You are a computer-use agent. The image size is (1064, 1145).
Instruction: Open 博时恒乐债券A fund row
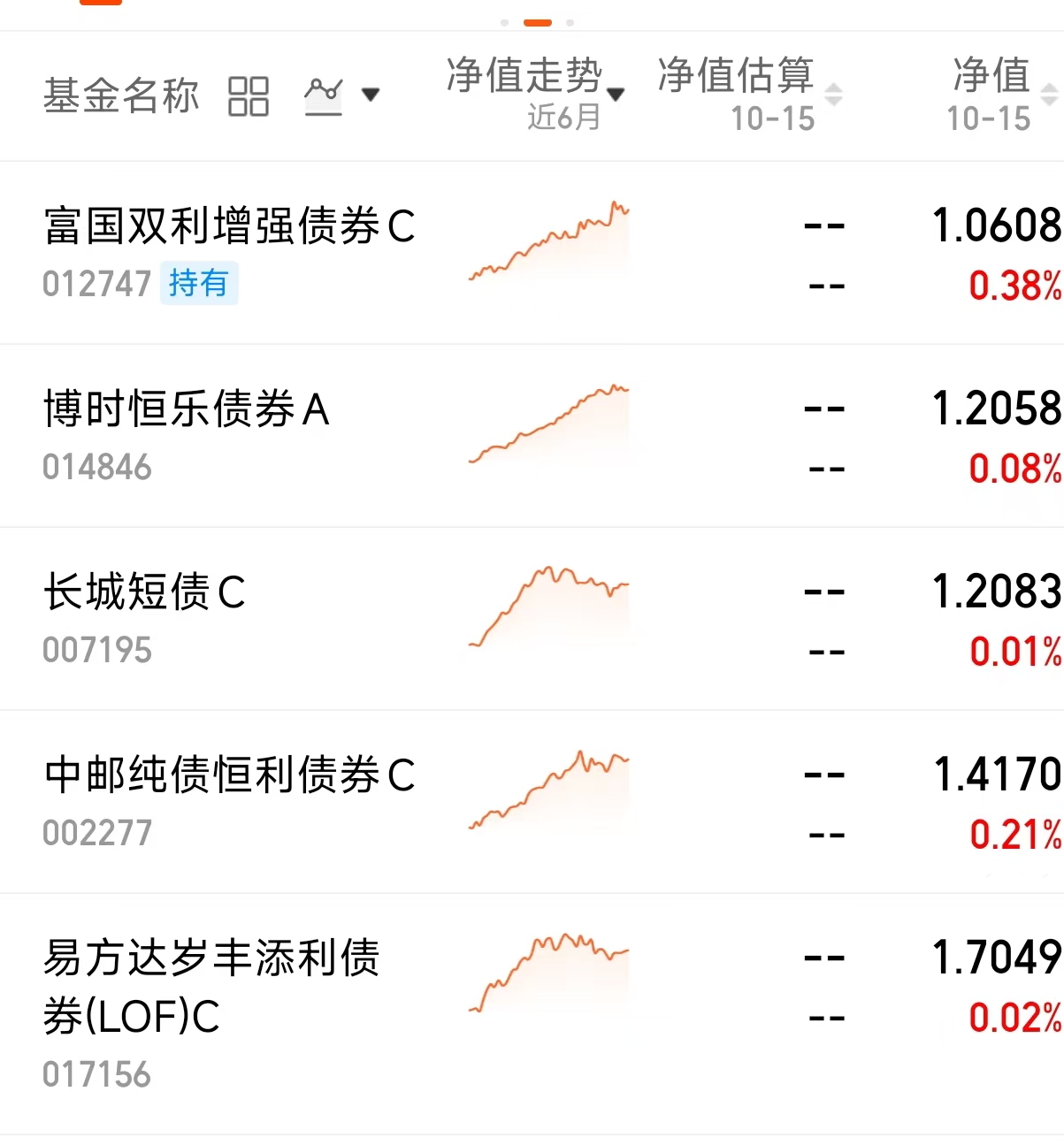532,436
